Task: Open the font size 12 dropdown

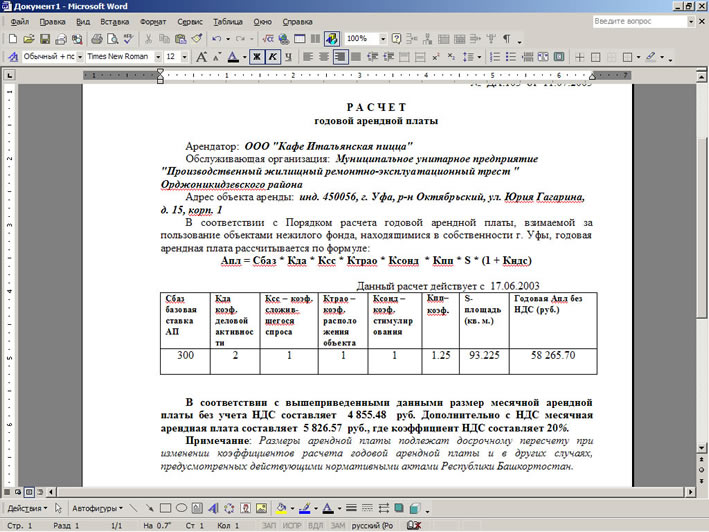Action: click(x=184, y=57)
